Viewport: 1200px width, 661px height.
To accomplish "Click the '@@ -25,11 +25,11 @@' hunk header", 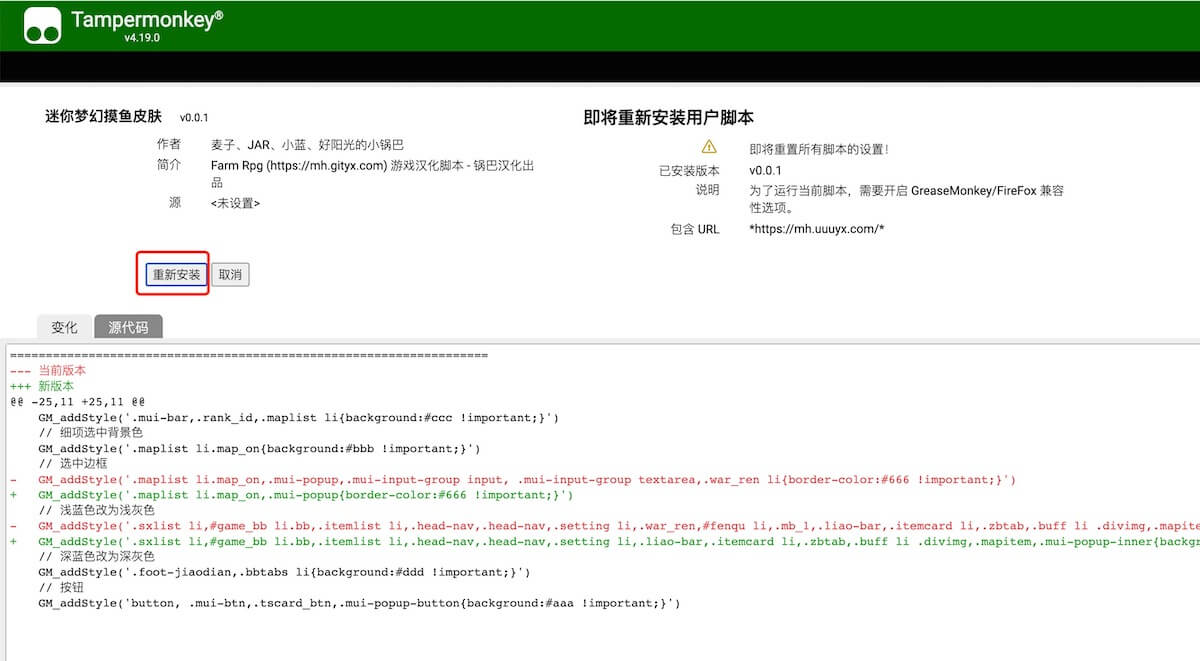I will pyautogui.click(x=78, y=401).
